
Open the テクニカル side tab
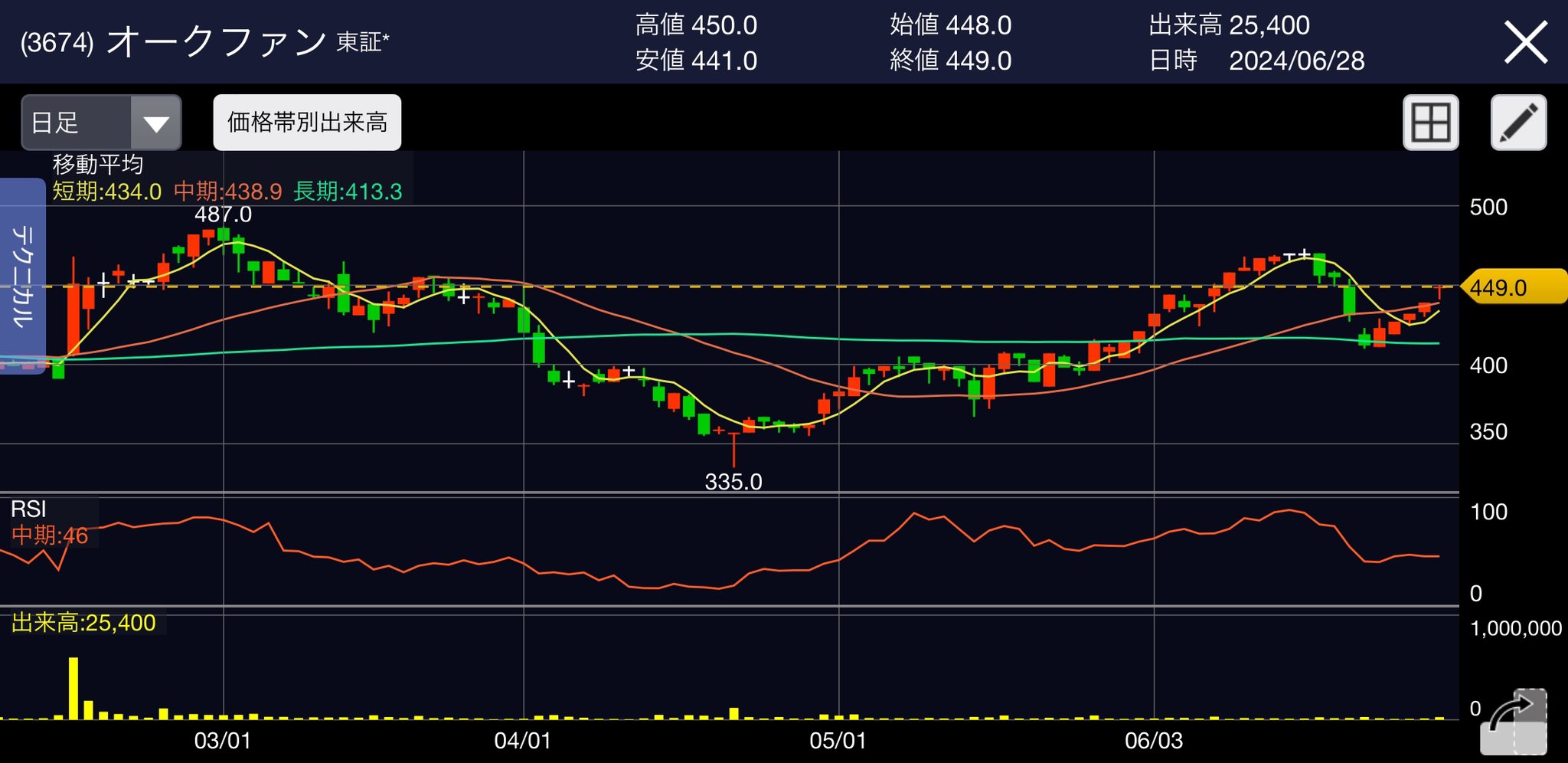point(23,276)
